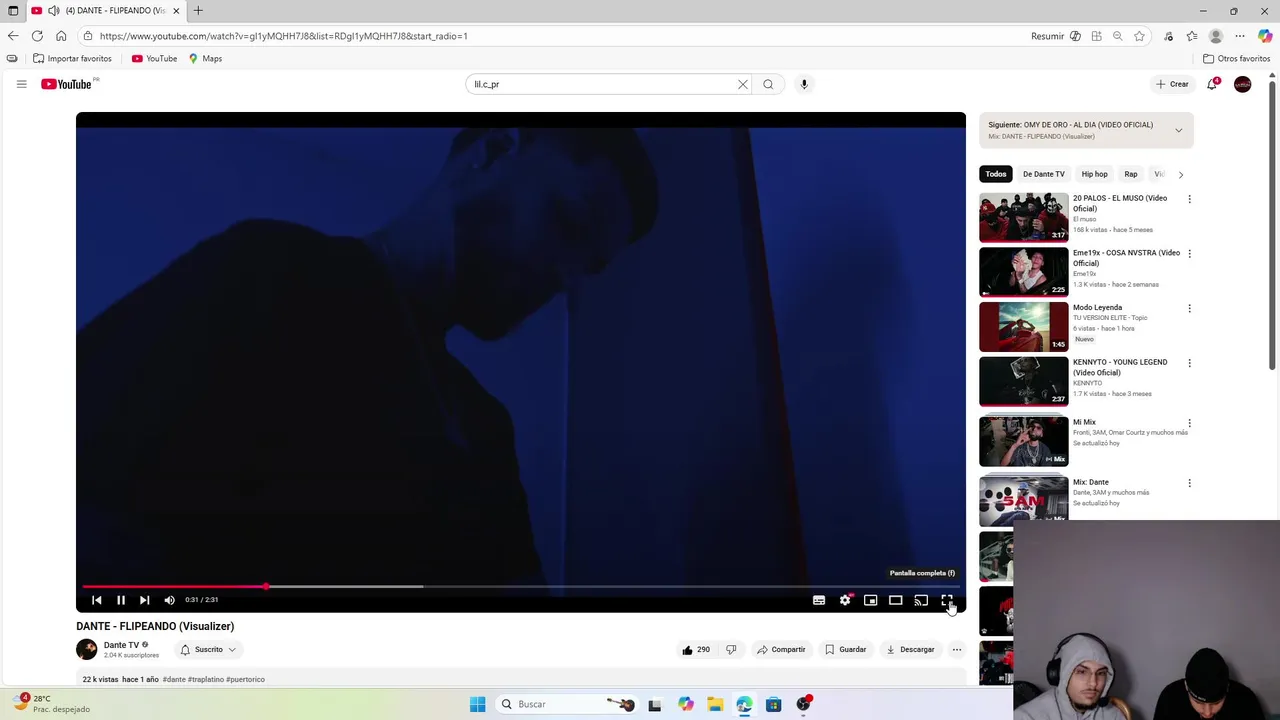Like the video with thumbs up
1280x720 pixels.
[696, 650]
